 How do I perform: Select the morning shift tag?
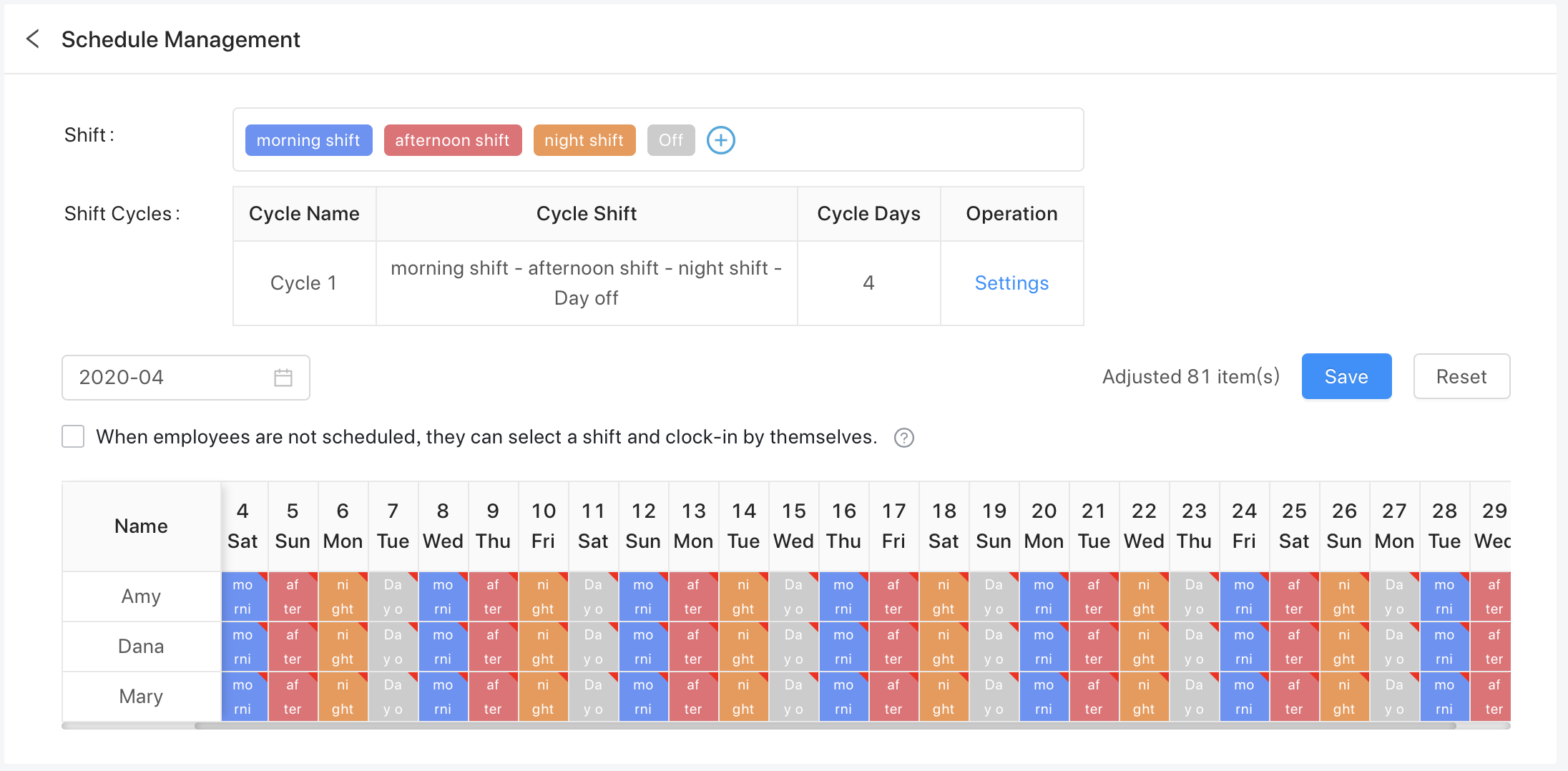coord(308,140)
